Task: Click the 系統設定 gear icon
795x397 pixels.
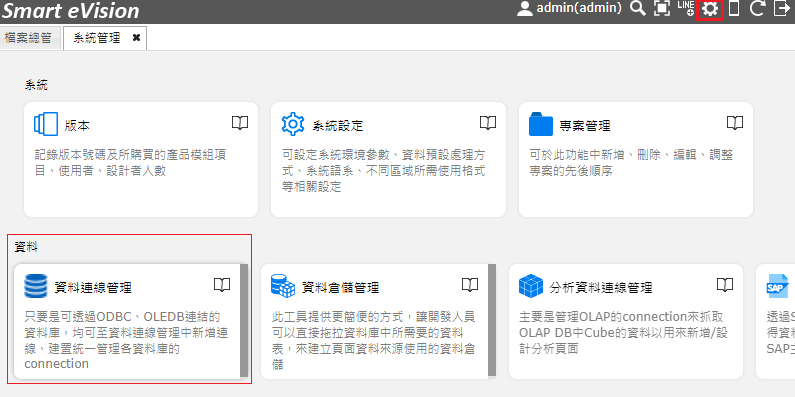Action: tap(293, 125)
